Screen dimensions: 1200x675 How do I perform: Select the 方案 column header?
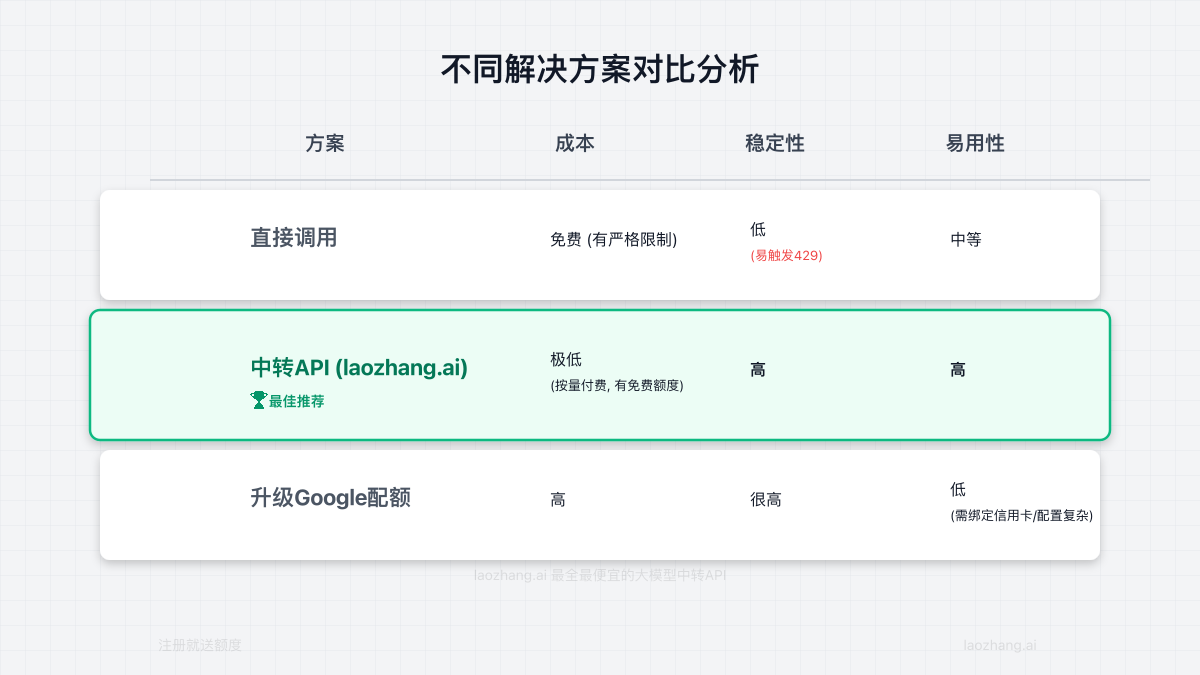coord(325,143)
